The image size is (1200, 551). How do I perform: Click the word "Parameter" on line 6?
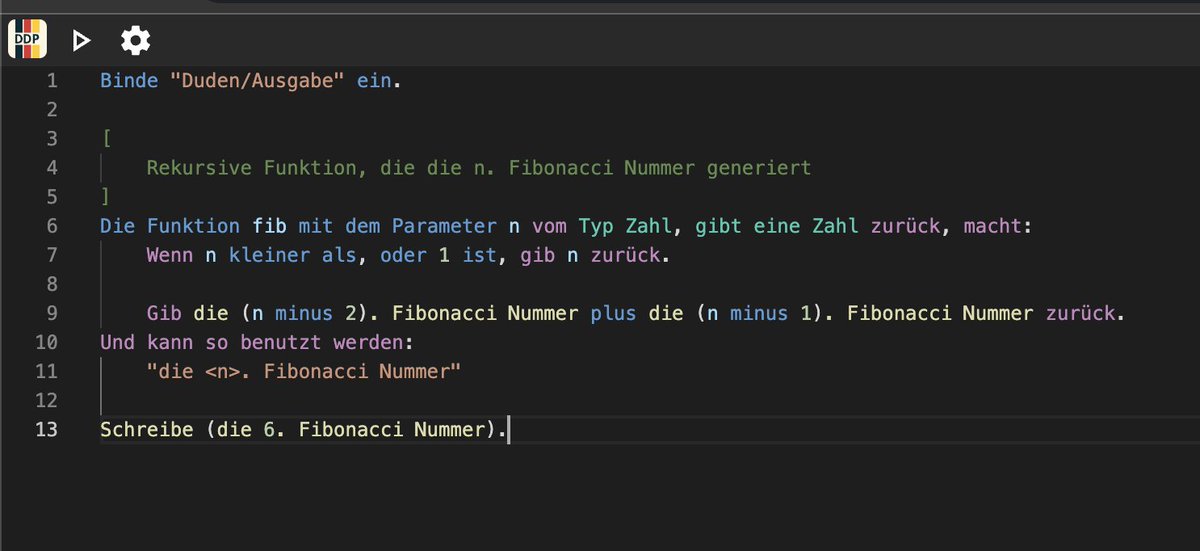(x=445, y=226)
